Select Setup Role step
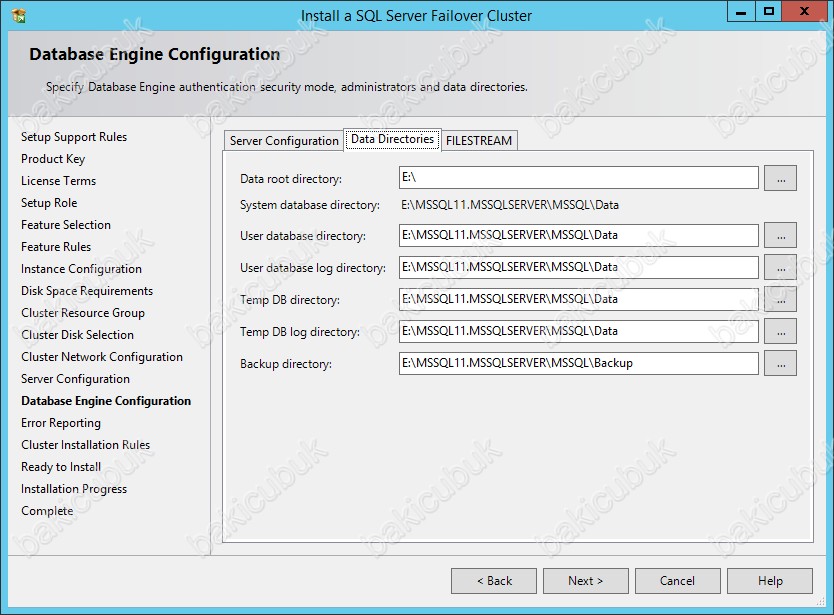 [x=49, y=203]
